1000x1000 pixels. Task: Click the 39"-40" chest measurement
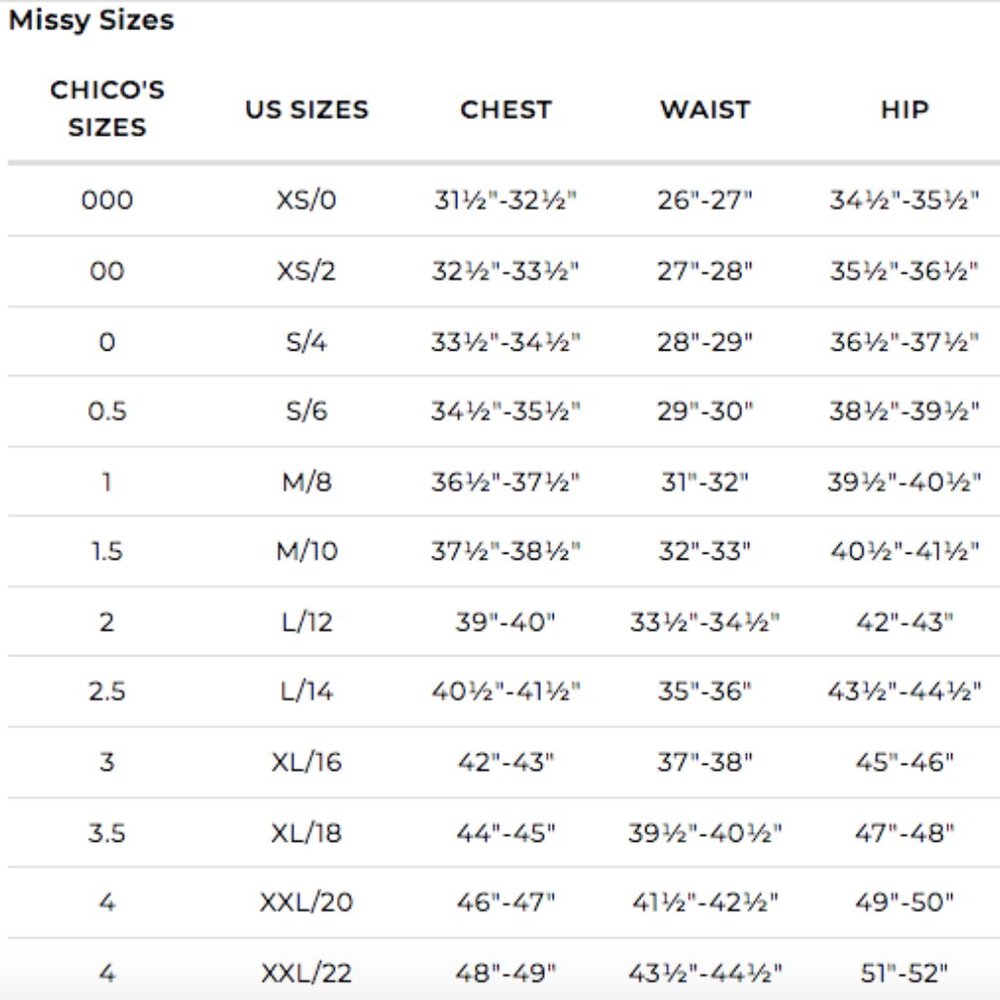click(x=506, y=622)
